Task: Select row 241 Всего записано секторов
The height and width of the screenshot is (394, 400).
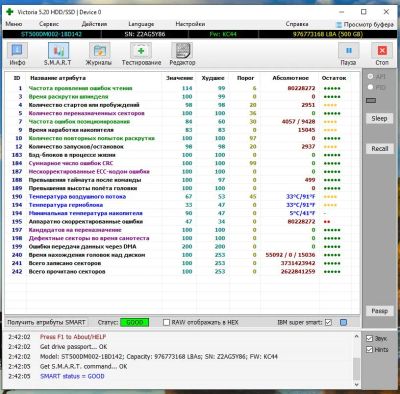Action: [182, 263]
